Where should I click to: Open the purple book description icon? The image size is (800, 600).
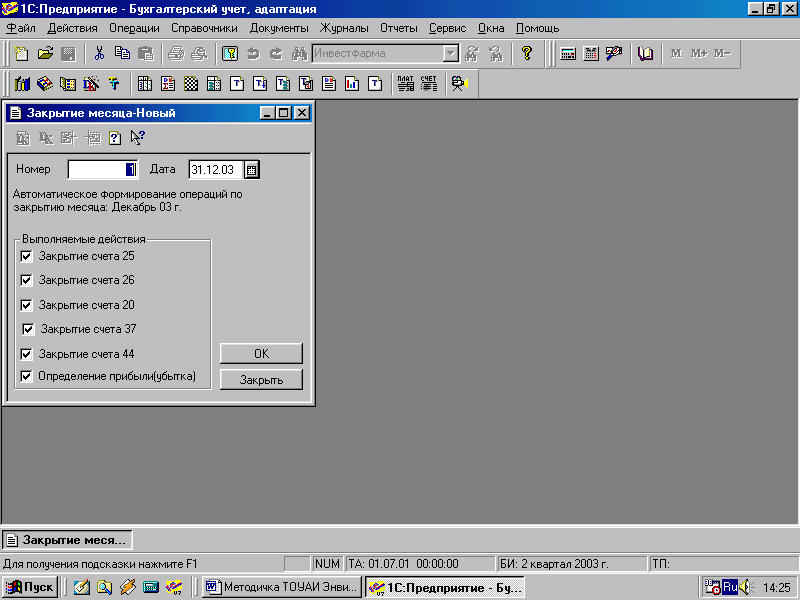click(x=645, y=53)
